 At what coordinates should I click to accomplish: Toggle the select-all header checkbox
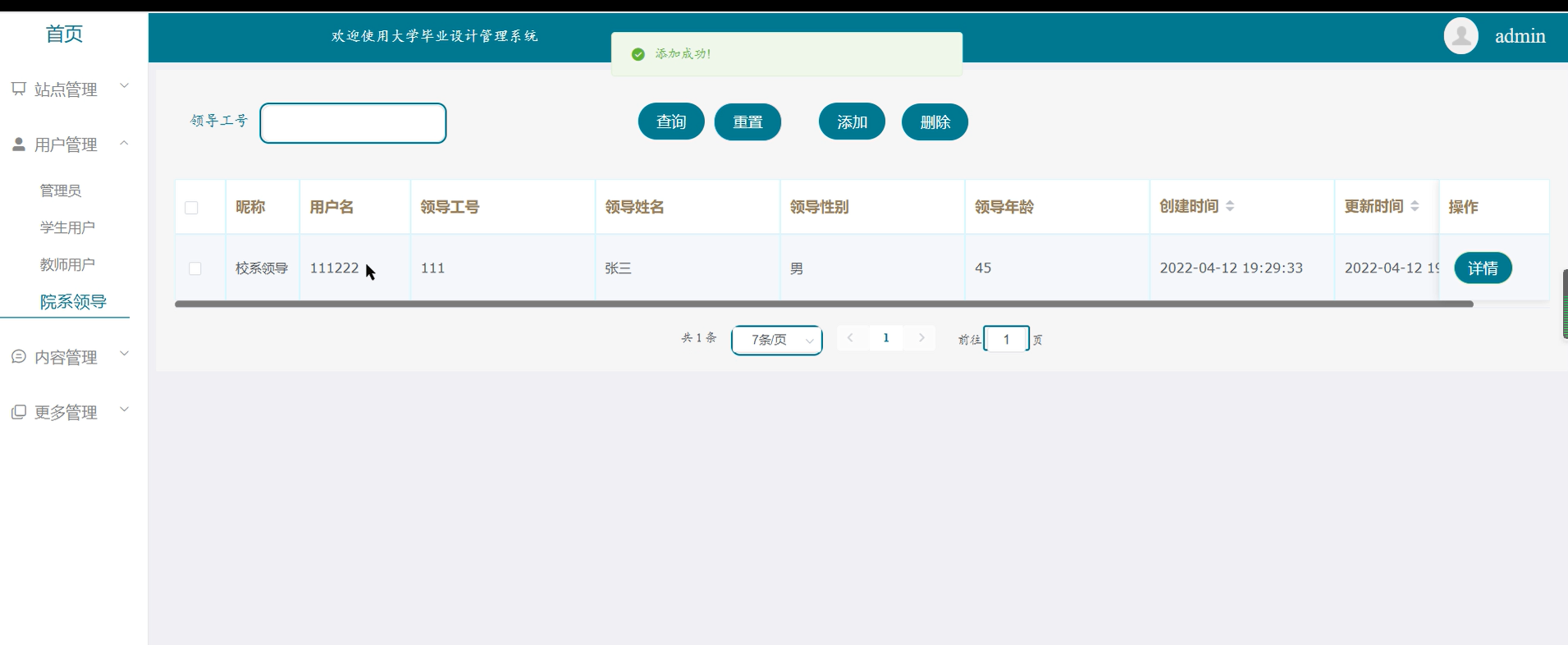coord(191,208)
